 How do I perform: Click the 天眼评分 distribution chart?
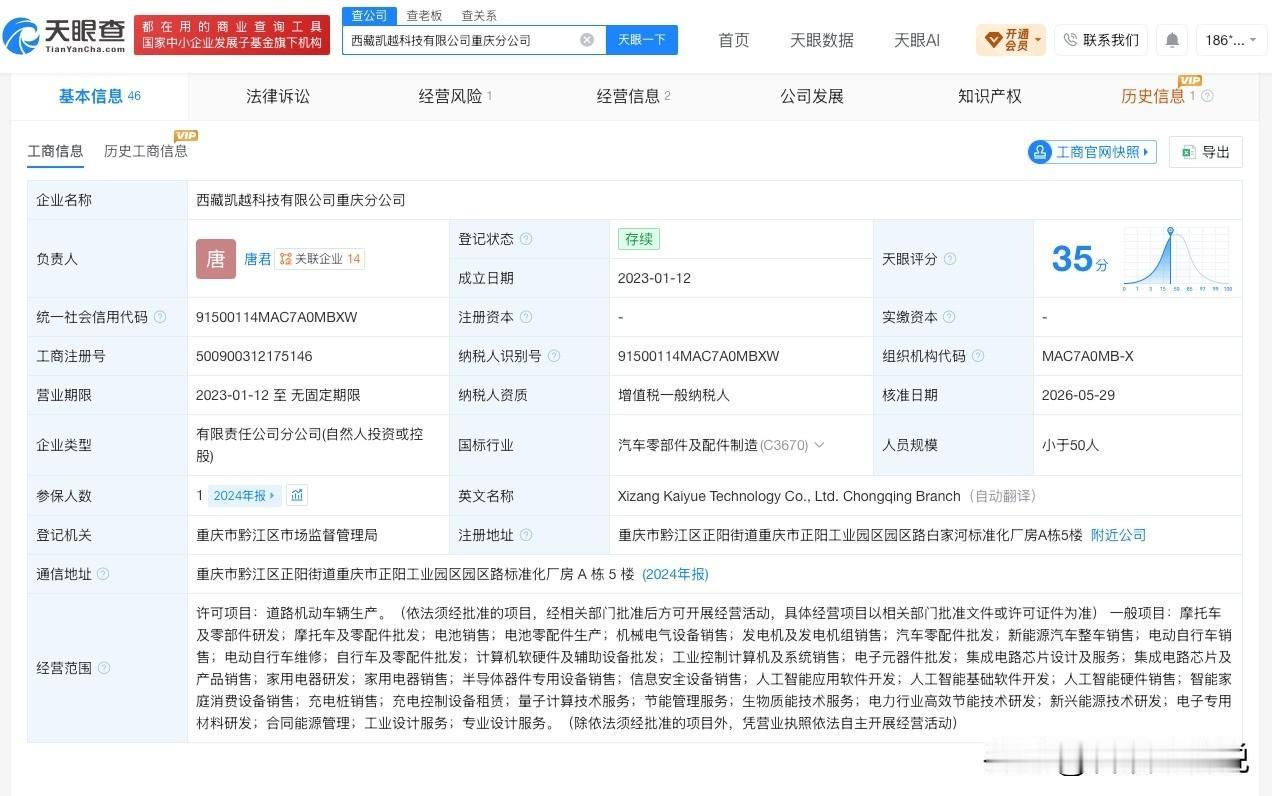(x=1177, y=259)
